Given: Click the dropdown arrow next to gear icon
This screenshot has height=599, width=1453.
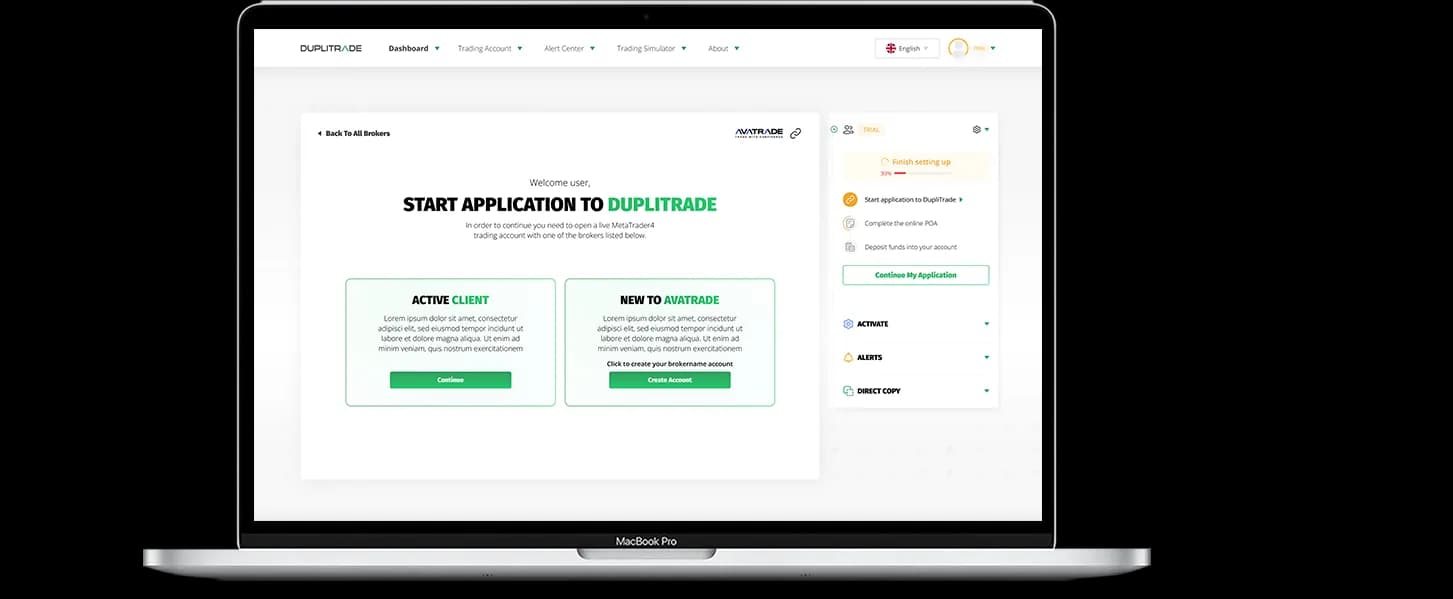Looking at the screenshot, I should (x=987, y=129).
